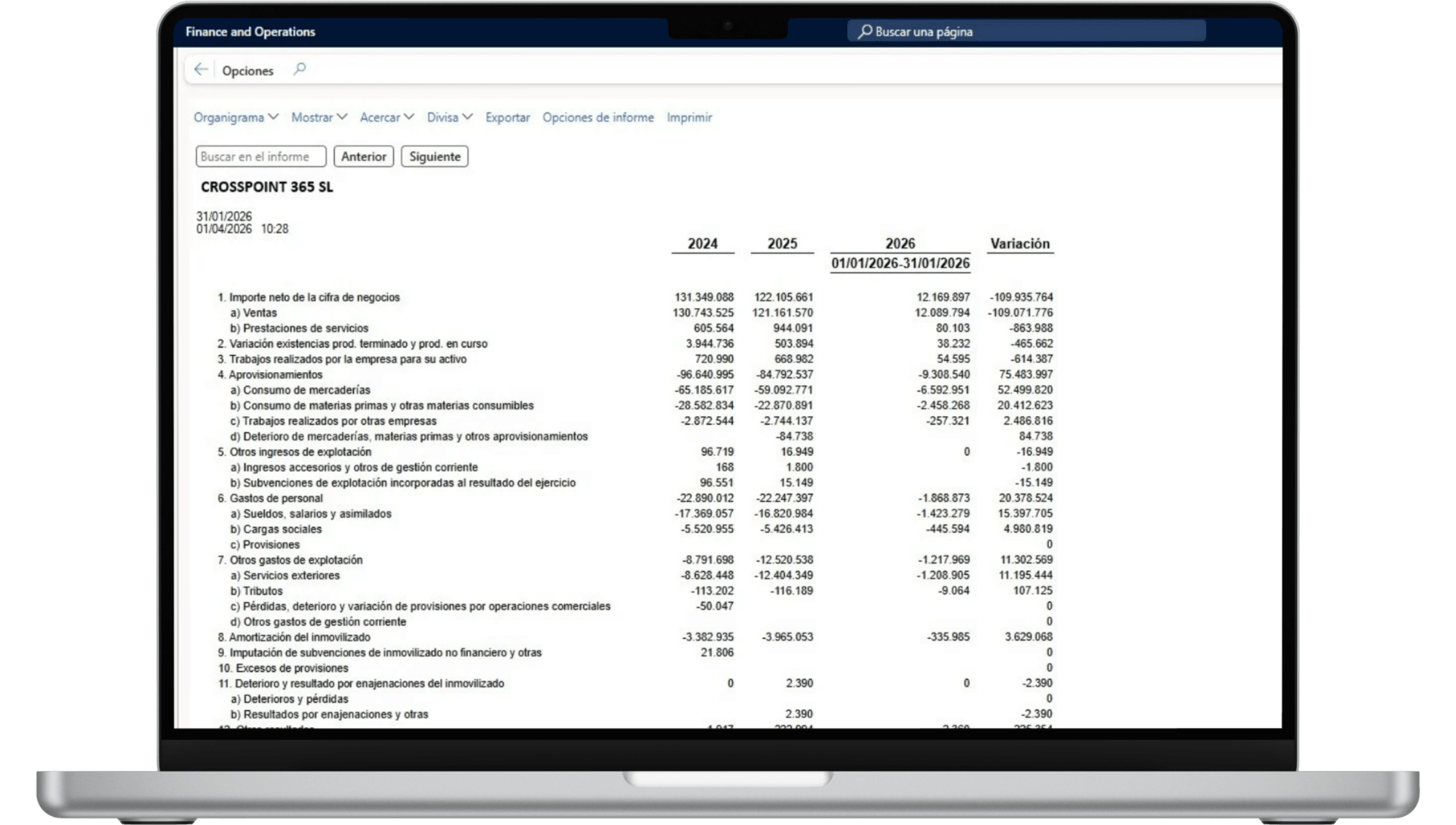Click b) Subvenciones de explotación row
This screenshot has width=1456, height=825.
pyautogui.click(x=403, y=483)
